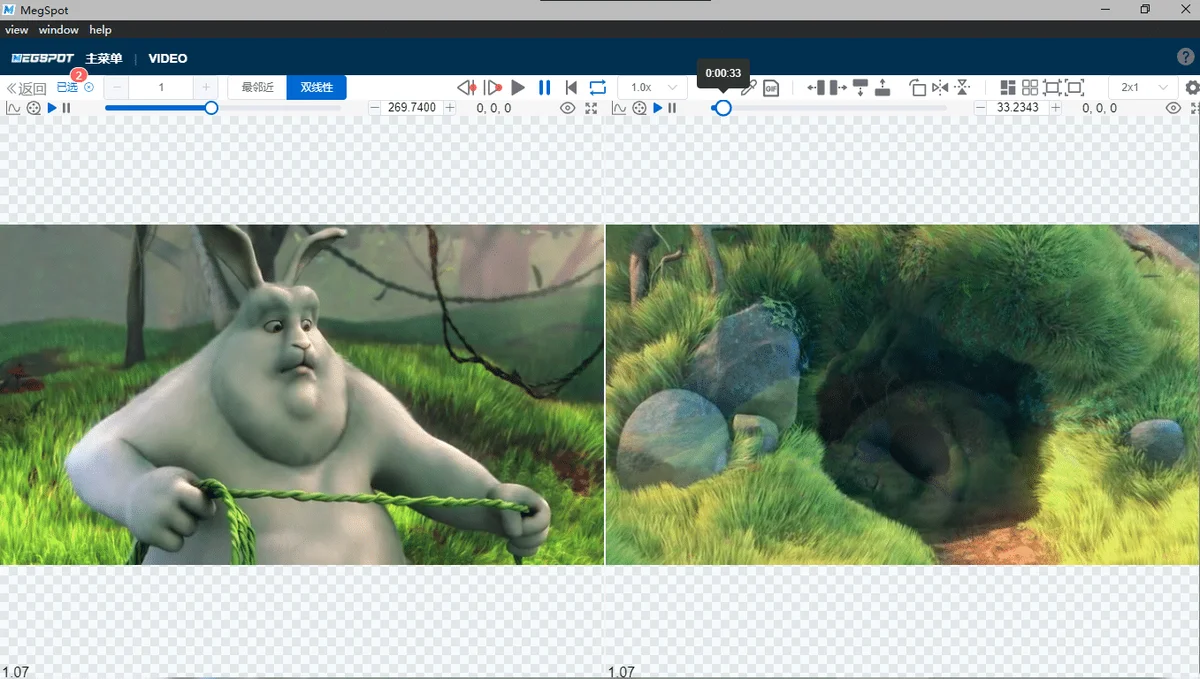This screenshot has width=1200, height=679.
Task: Select 最邻近 interpolation
Action: [258, 88]
